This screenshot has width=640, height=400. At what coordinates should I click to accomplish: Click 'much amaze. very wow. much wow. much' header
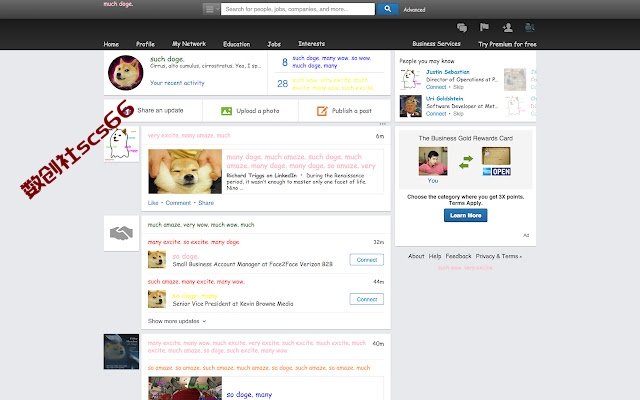pos(201,225)
